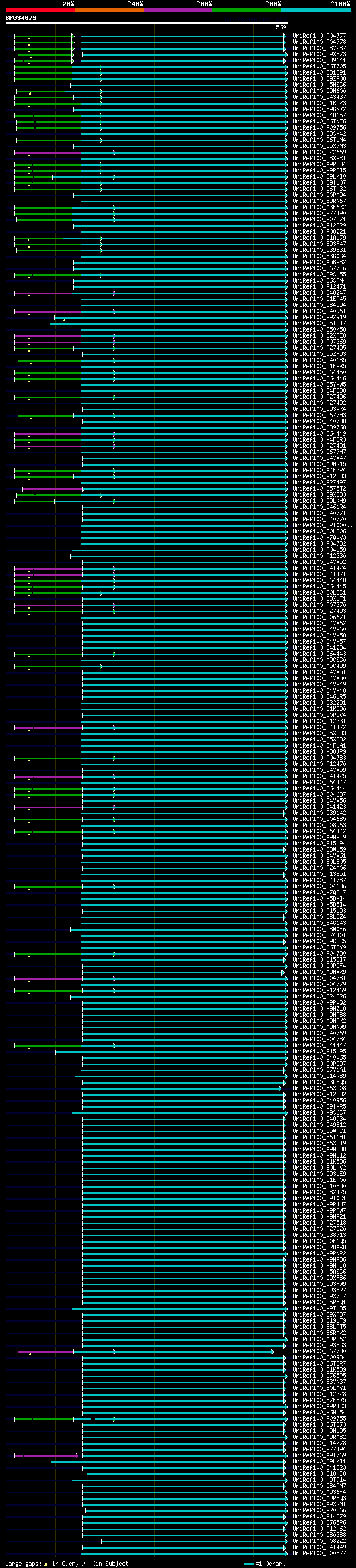
Task: Select label UniRef100_P07371
Action: click(319, 219)
